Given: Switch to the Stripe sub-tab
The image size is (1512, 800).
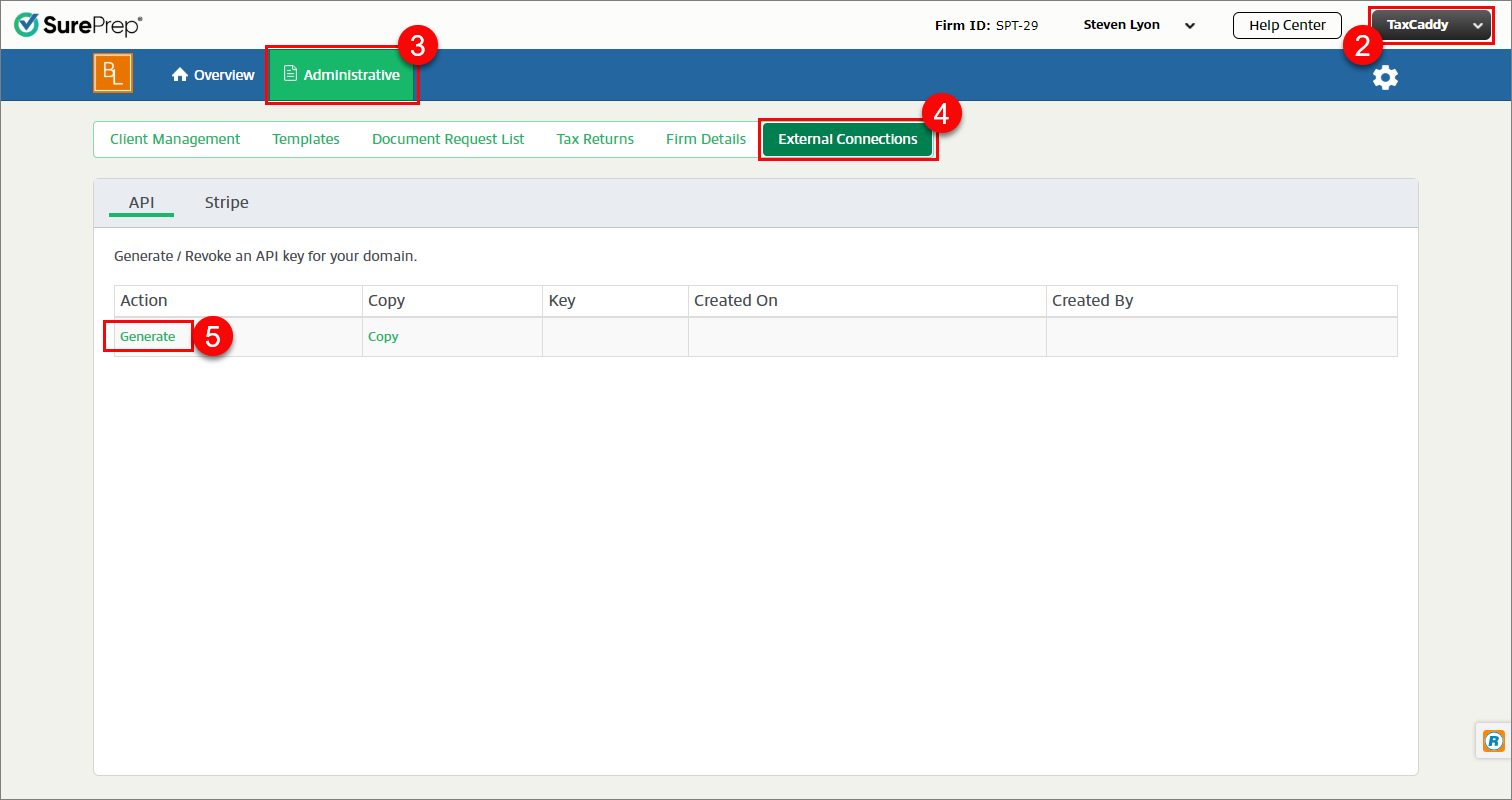Looking at the screenshot, I should pos(227,202).
